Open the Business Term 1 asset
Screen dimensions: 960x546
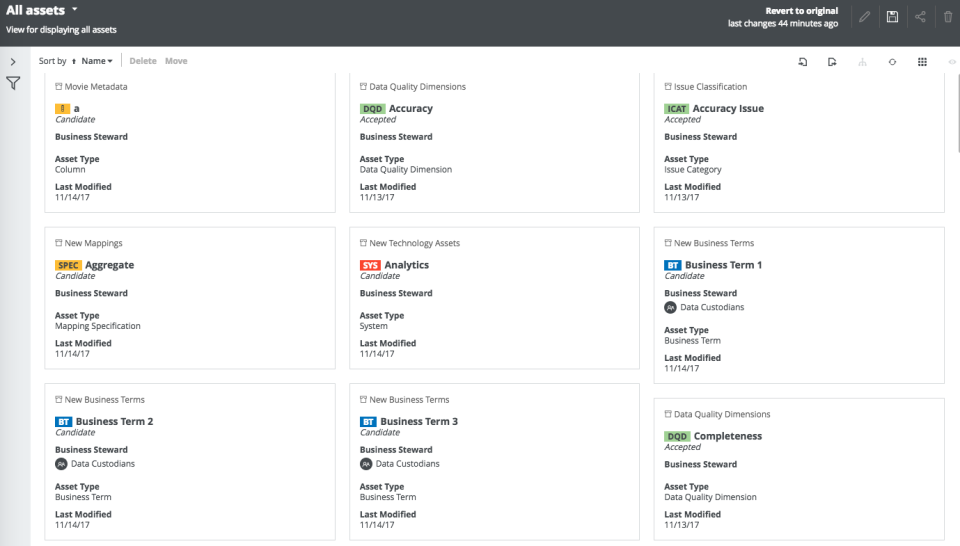click(723, 265)
